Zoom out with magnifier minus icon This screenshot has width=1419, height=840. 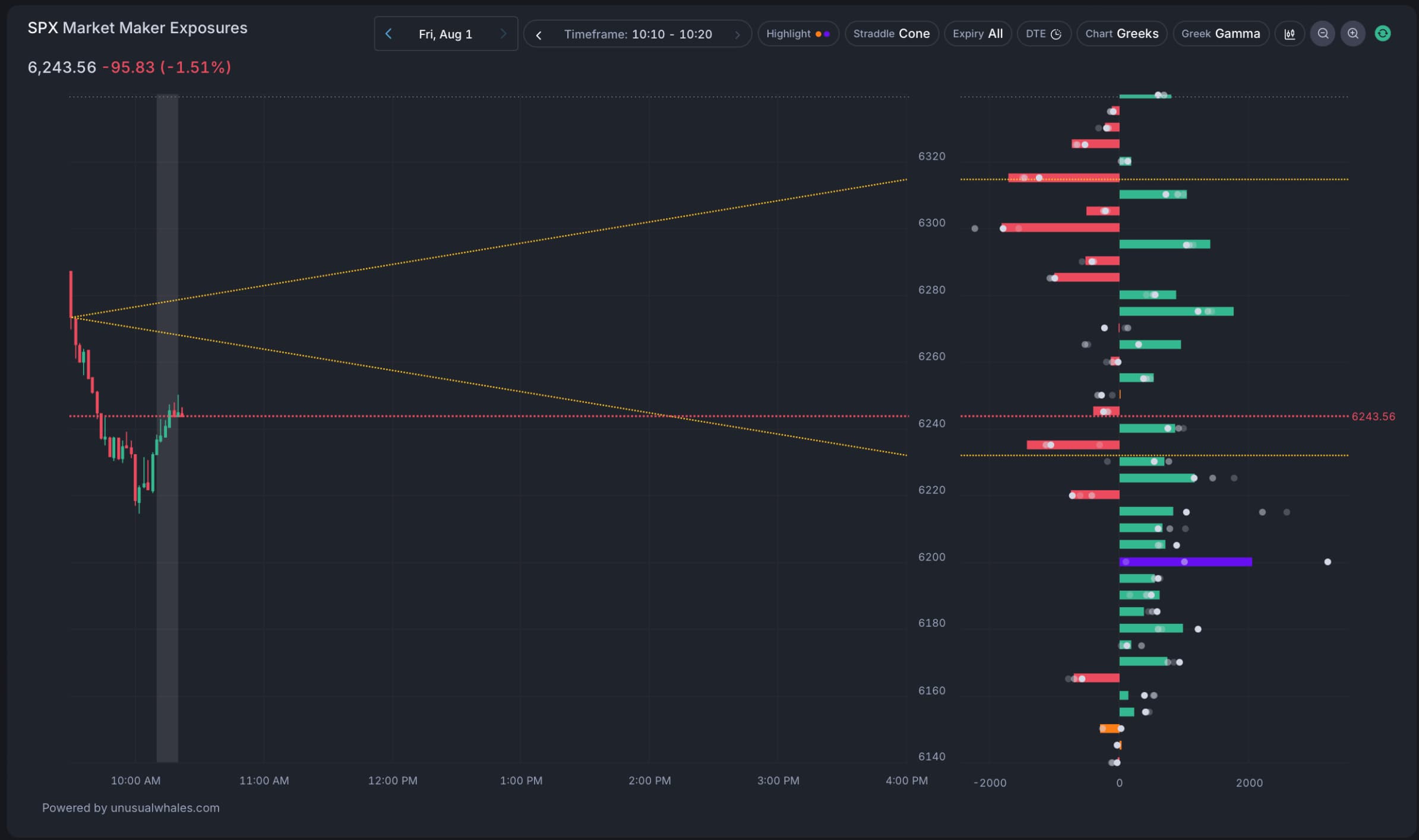tap(1322, 34)
